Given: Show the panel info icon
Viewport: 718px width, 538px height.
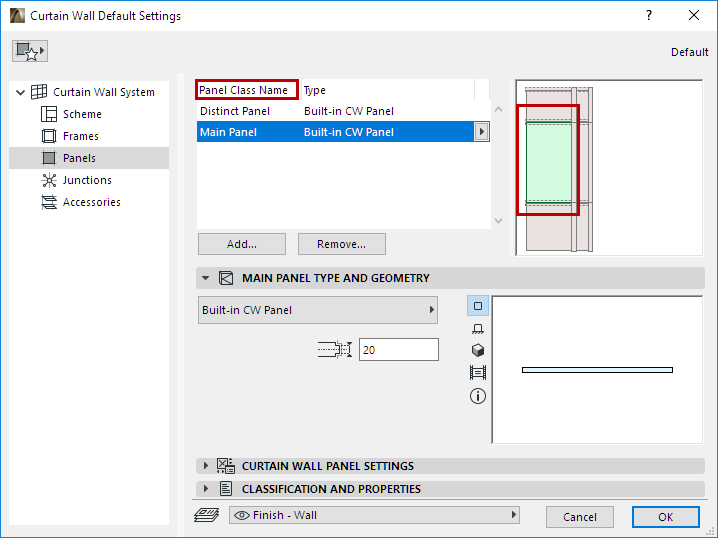Looking at the screenshot, I should [478, 396].
